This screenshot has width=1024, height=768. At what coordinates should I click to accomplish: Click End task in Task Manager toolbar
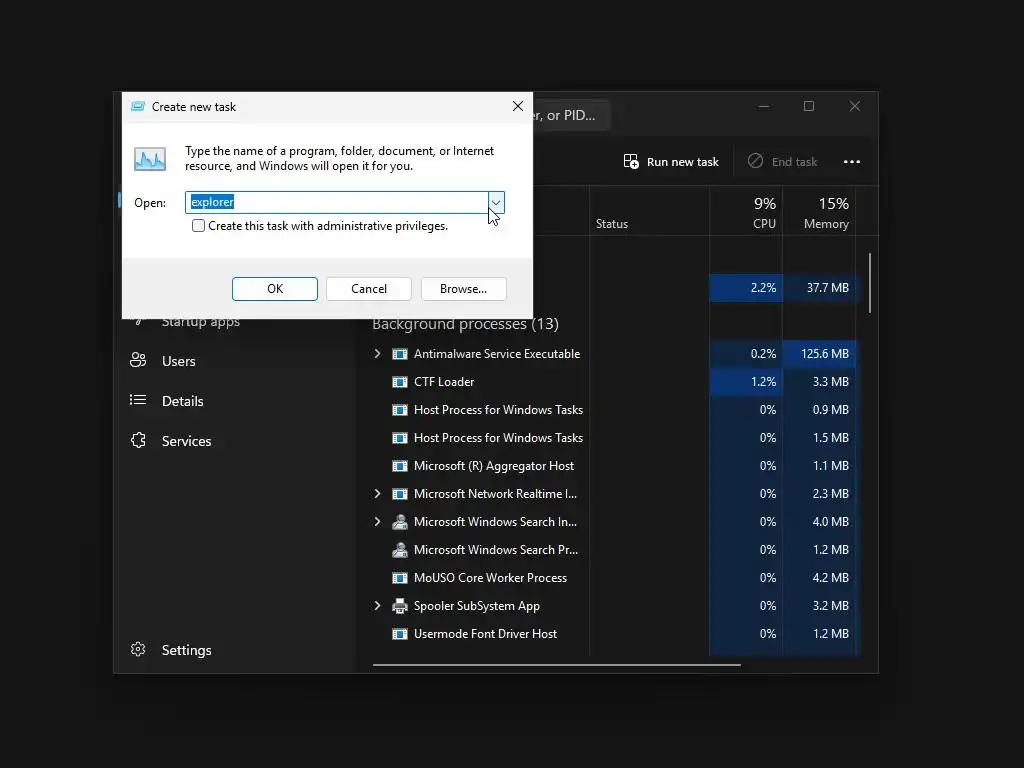(782, 161)
